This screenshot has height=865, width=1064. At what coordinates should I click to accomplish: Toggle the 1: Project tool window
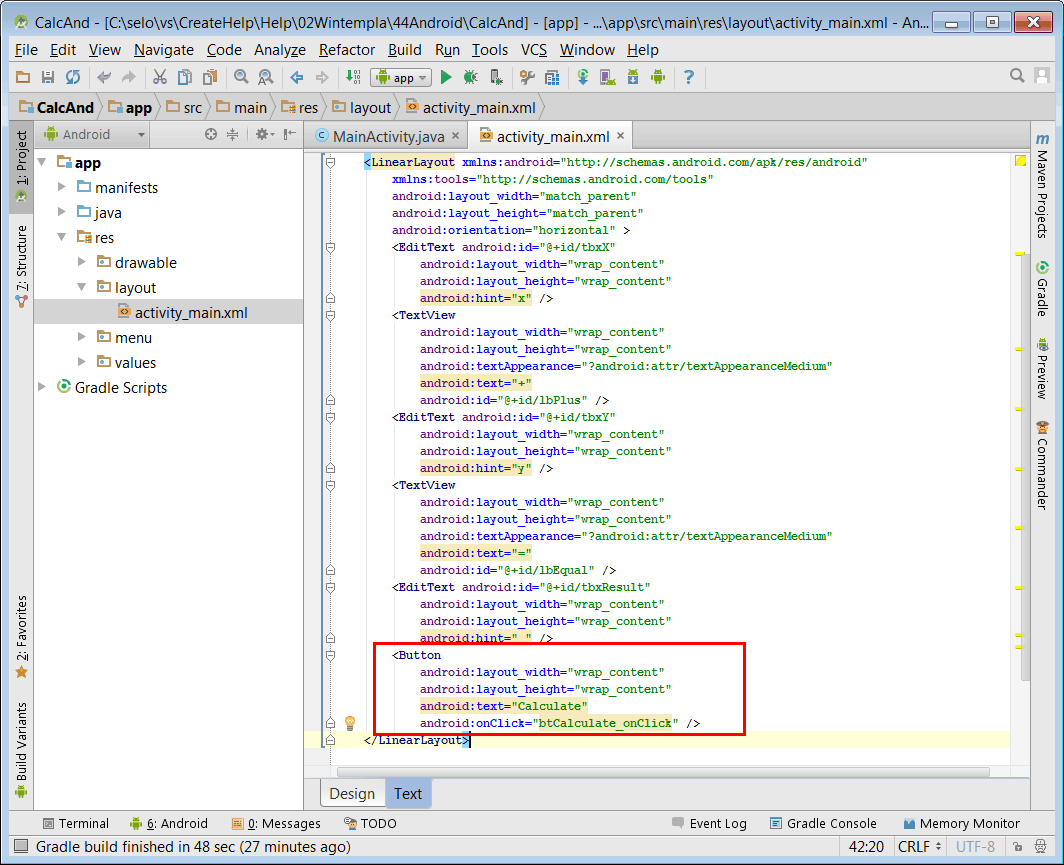coord(21,166)
